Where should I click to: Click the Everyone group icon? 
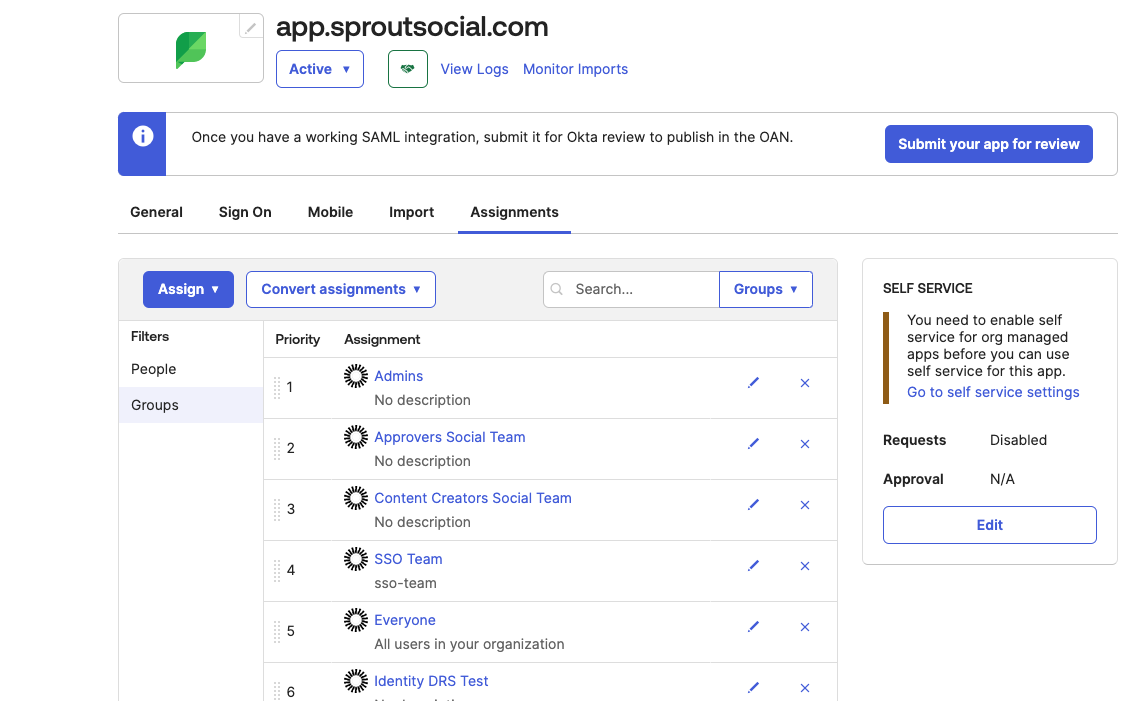pyautogui.click(x=355, y=619)
